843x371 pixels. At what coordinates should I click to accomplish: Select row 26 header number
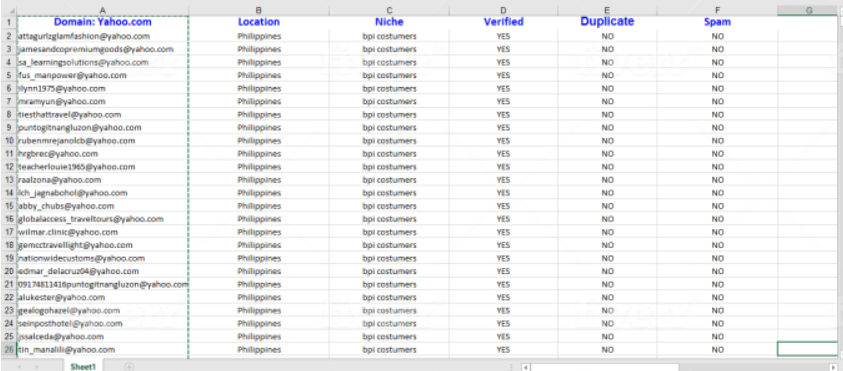[x=9, y=349]
